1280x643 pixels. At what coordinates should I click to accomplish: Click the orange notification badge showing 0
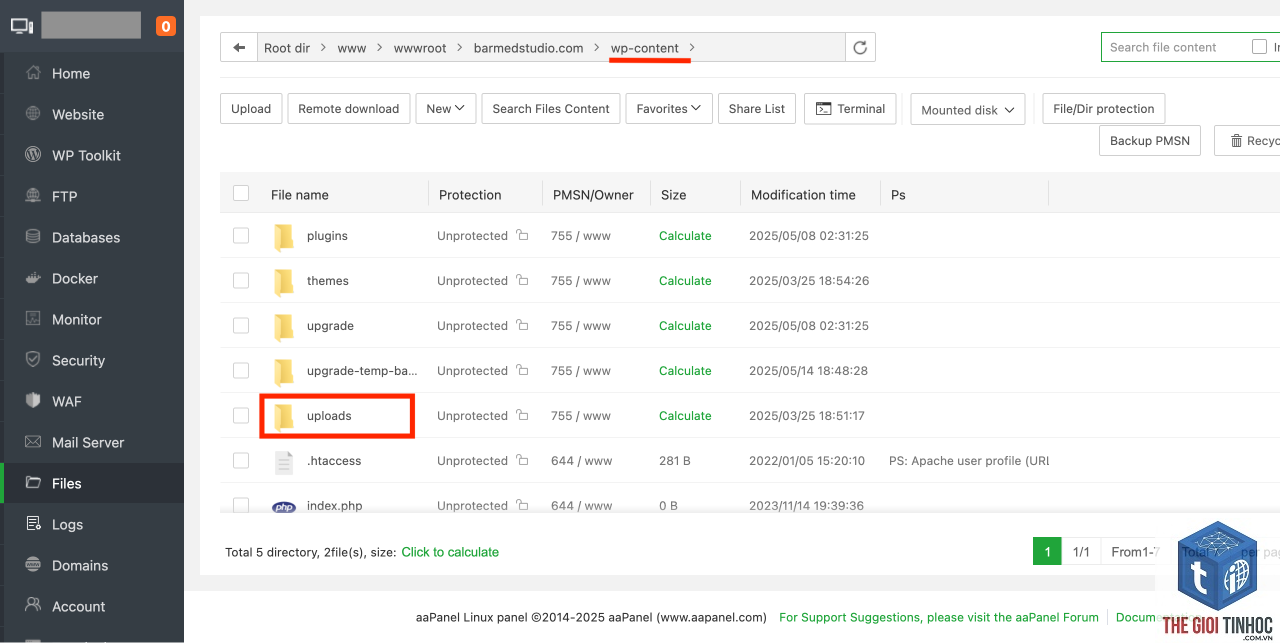(x=166, y=26)
